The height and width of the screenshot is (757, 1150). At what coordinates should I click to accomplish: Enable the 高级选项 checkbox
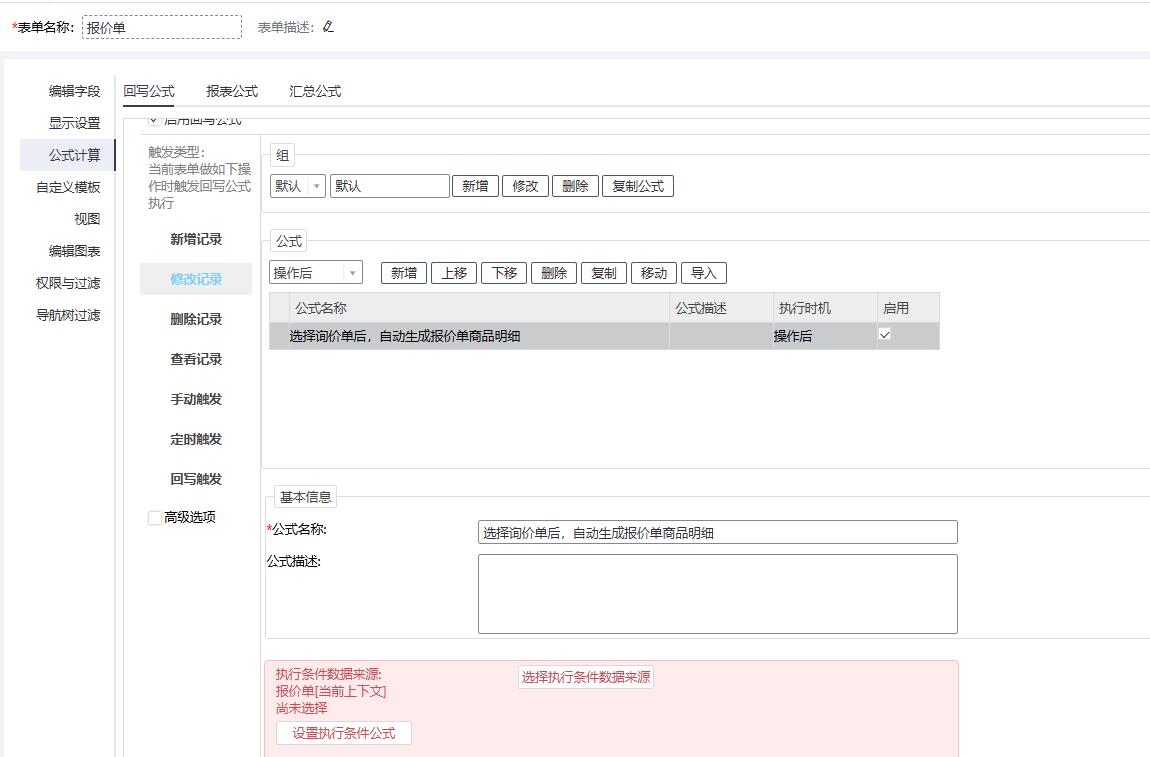155,518
